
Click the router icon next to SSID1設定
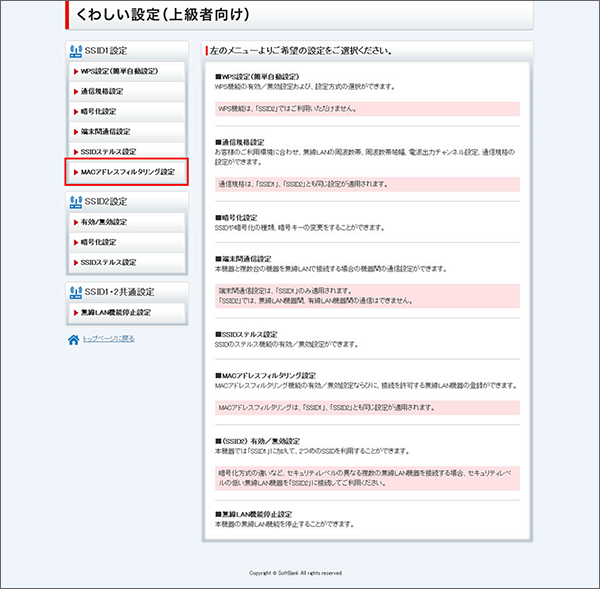[76, 51]
